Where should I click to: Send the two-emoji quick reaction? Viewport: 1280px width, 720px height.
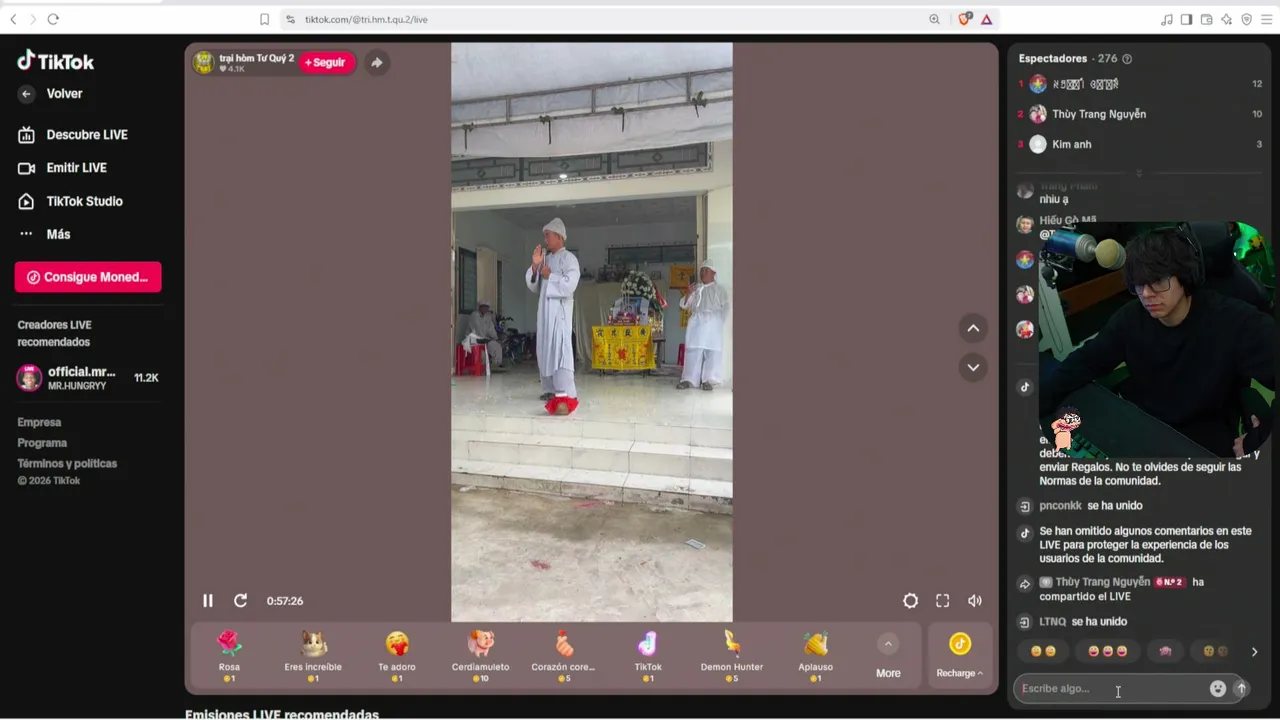click(1043, 652)
